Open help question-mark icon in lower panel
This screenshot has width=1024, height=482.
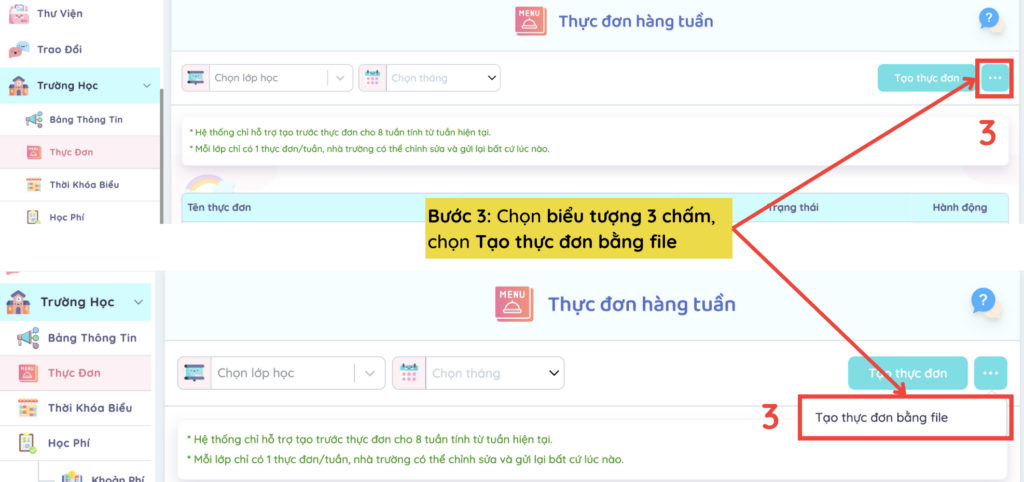click(x=984, y=301)
